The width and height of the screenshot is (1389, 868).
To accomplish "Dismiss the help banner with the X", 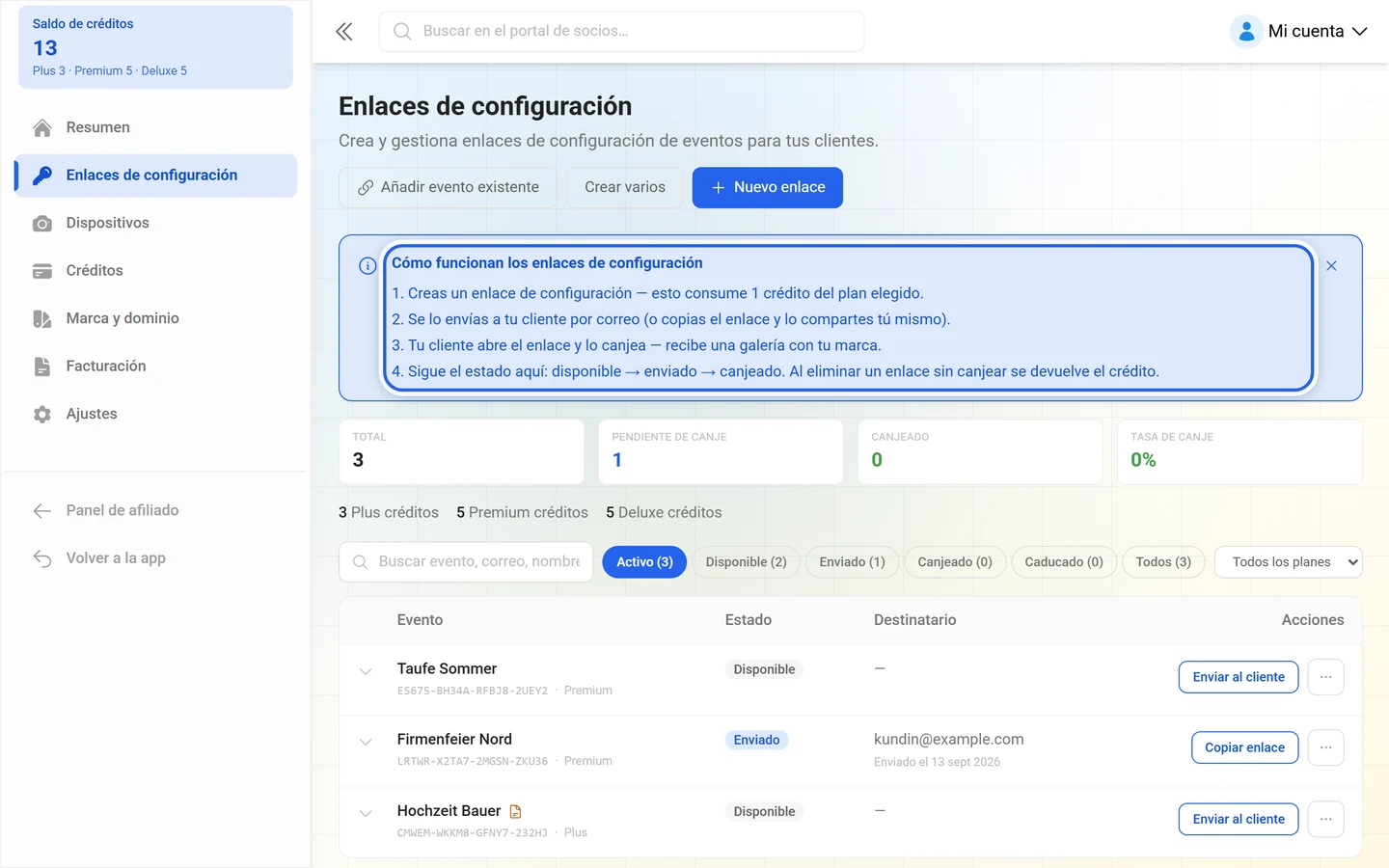I will click(x=1331, y=266).
